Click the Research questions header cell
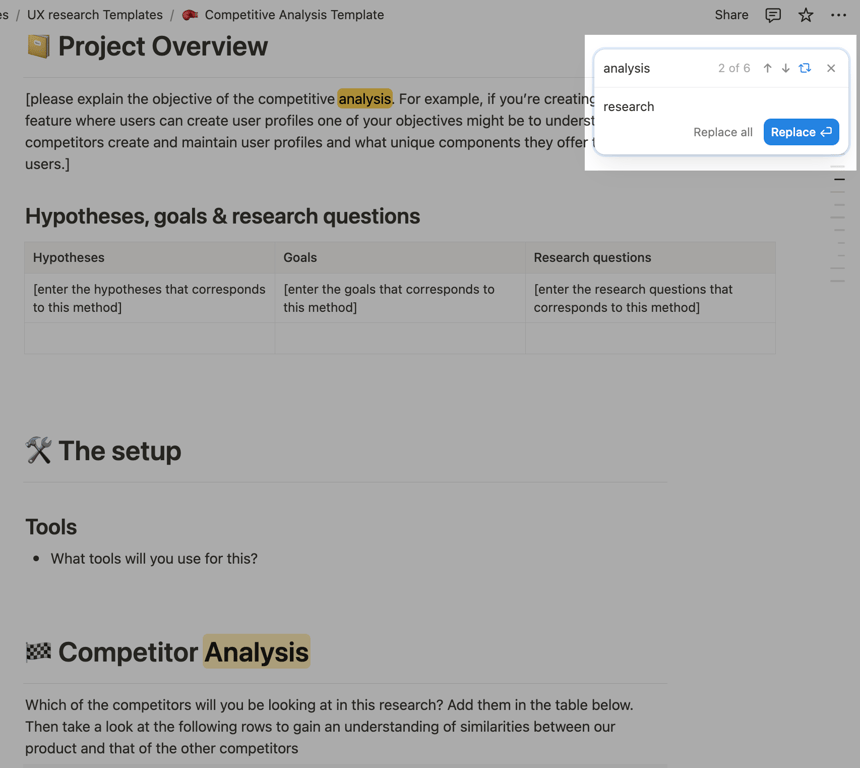860x768 pixels. point(650,258)
